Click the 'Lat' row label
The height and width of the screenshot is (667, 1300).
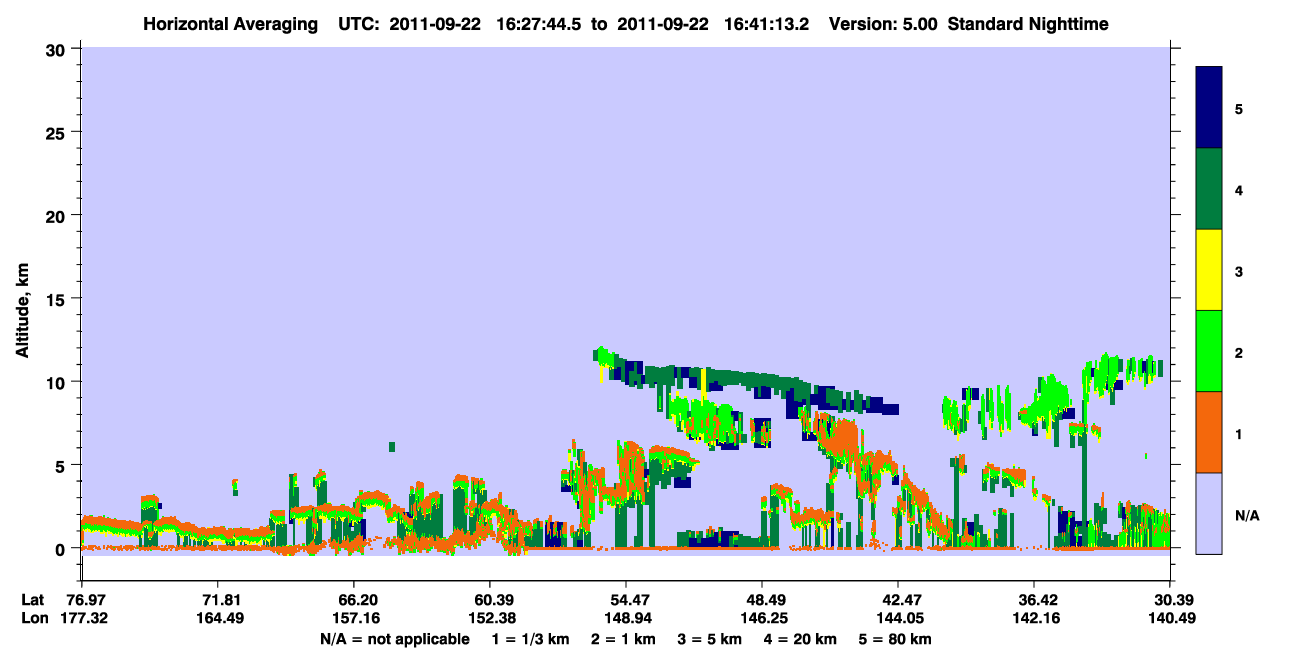pos(32,600)
